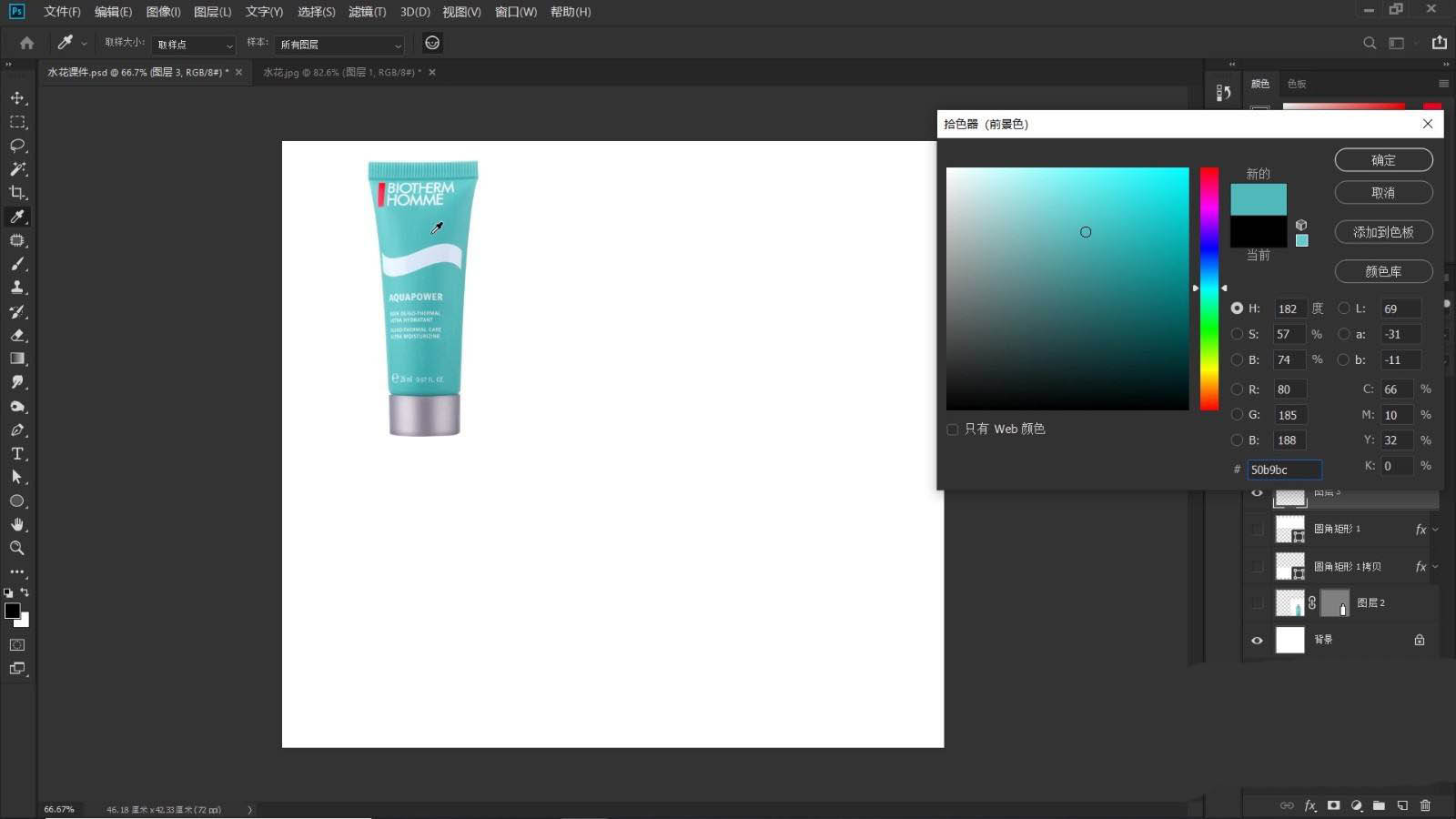The height and width of the screenshot is (819, 1456).
Task: Click the 添加到色板 button
Action: point(1383,232)
